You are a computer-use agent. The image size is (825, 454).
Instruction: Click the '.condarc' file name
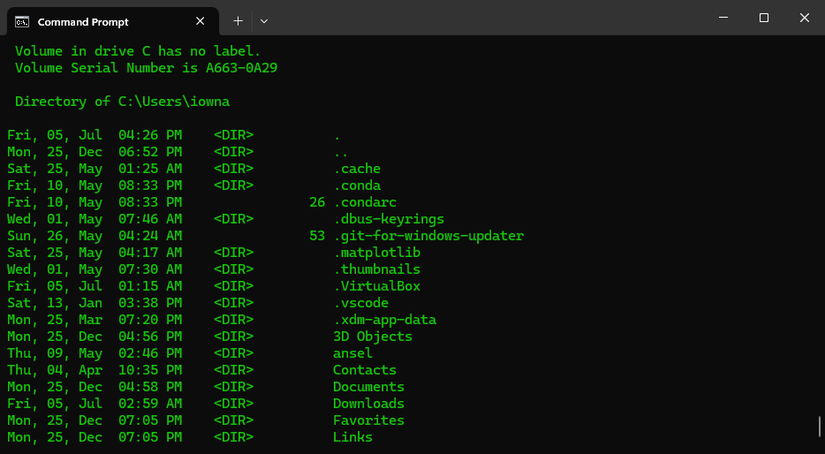365,203
